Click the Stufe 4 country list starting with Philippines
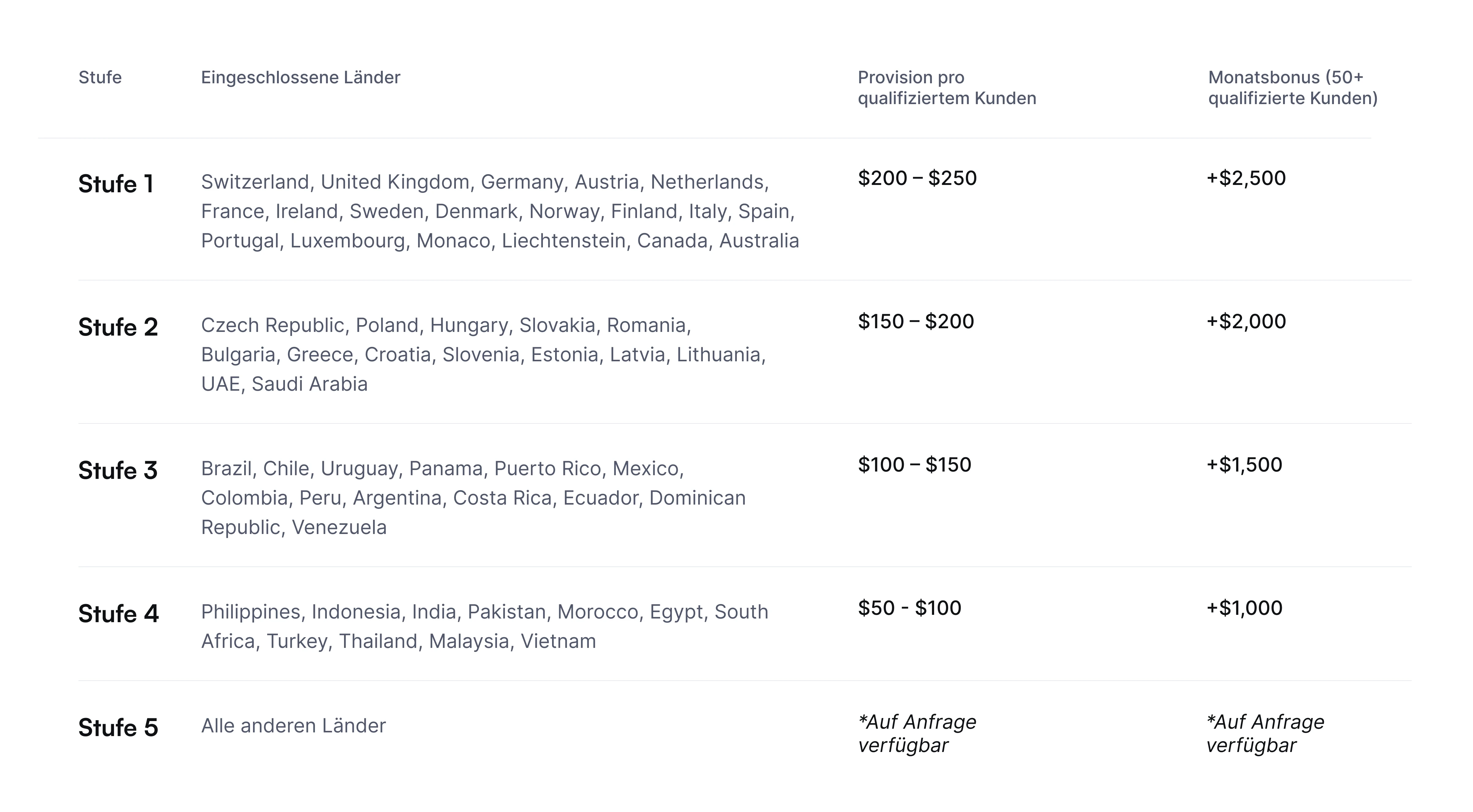Screen dimensions: 1473x812 pyautogui.click(x=485, y=626)
